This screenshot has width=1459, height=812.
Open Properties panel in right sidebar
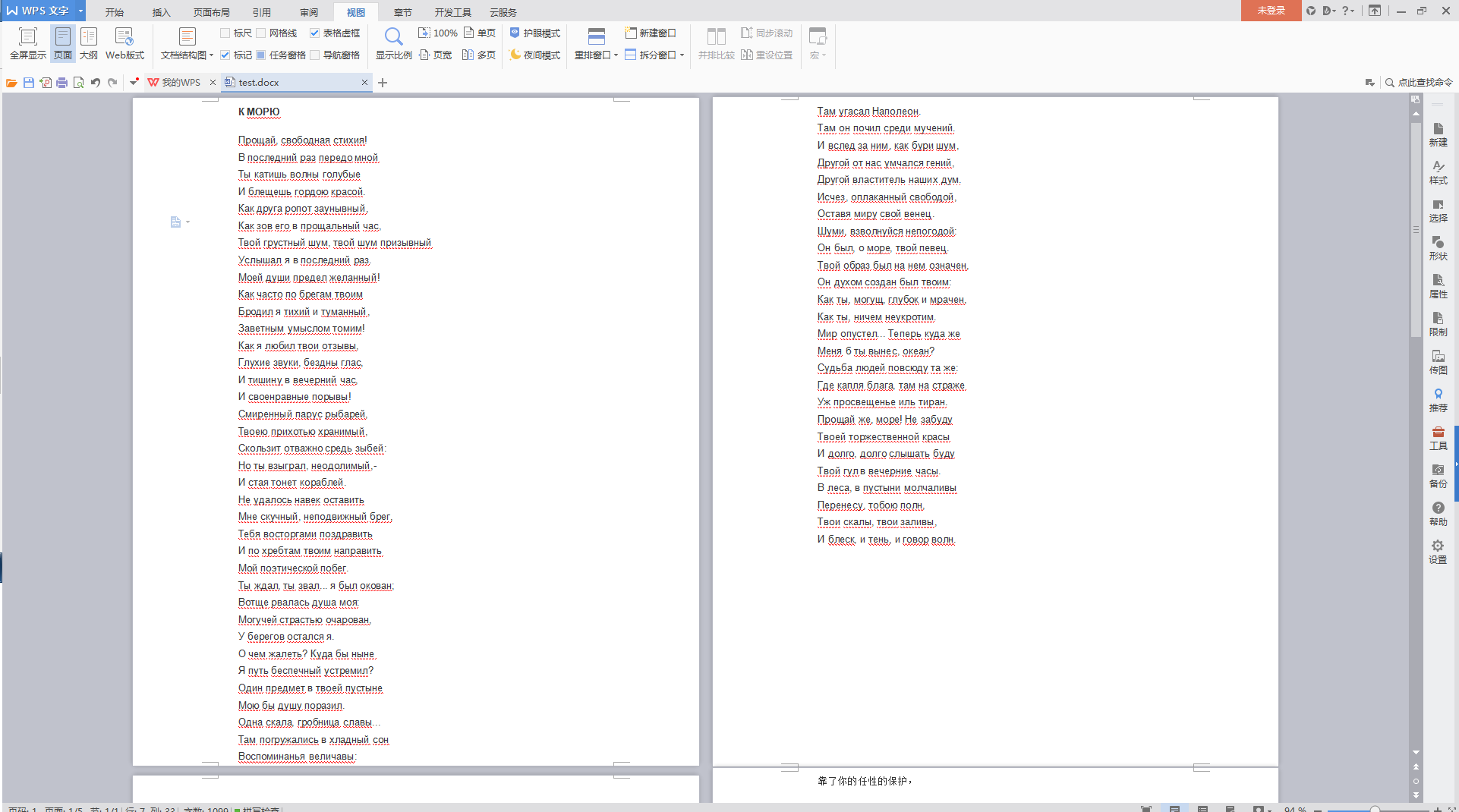tap(1438, 286)
